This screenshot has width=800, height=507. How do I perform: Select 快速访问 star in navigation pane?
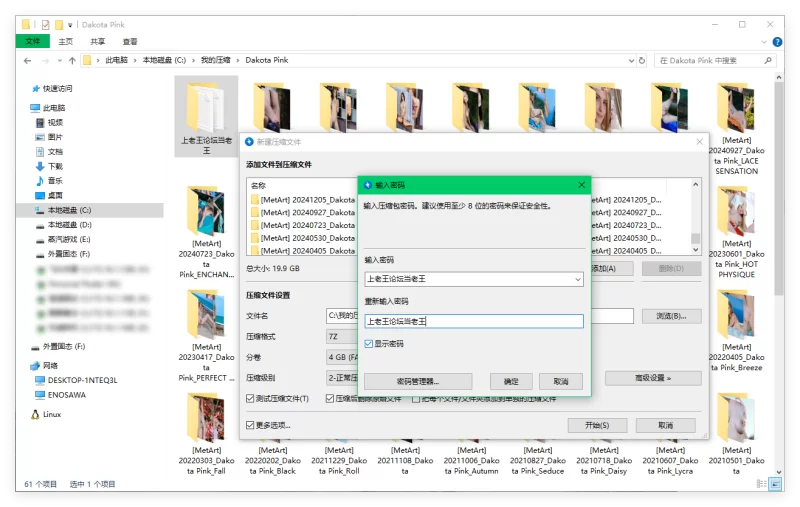tap(36, 89)
